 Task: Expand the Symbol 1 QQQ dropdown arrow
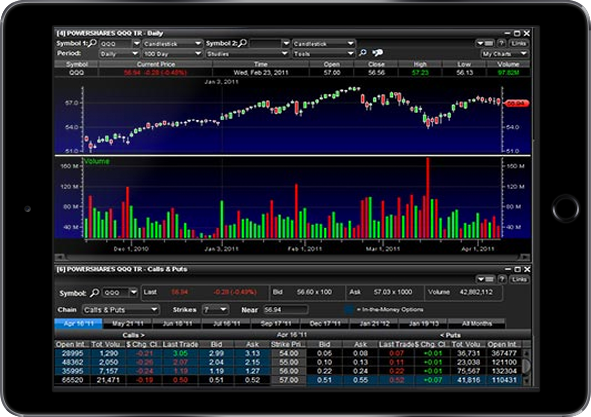point(136,43)
